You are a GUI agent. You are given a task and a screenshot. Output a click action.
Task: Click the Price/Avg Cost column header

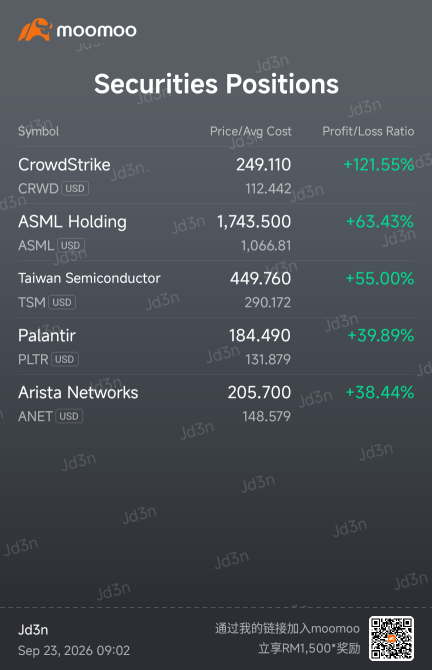pos(251,131)
